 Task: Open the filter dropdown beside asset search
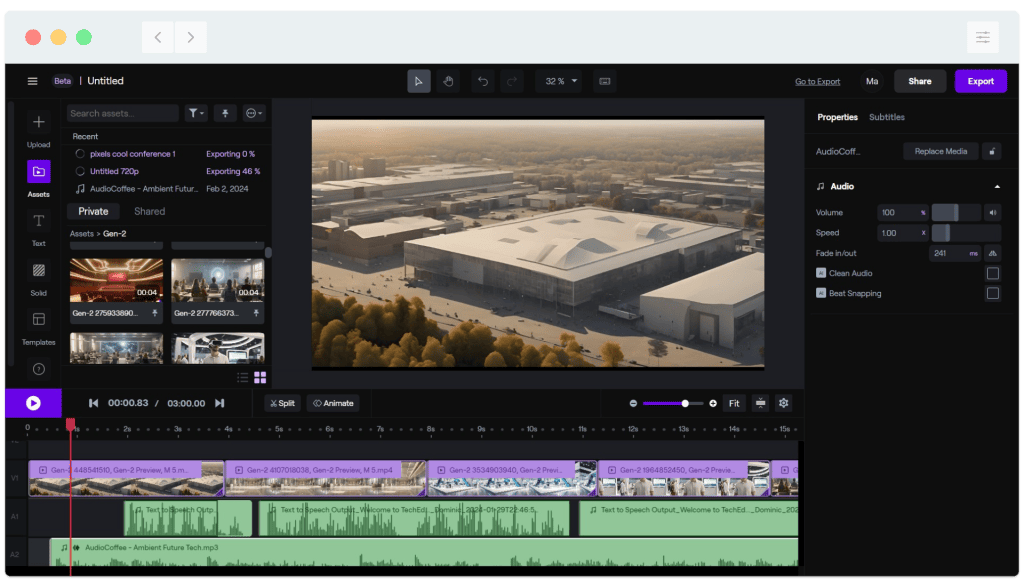coord(196,113)
